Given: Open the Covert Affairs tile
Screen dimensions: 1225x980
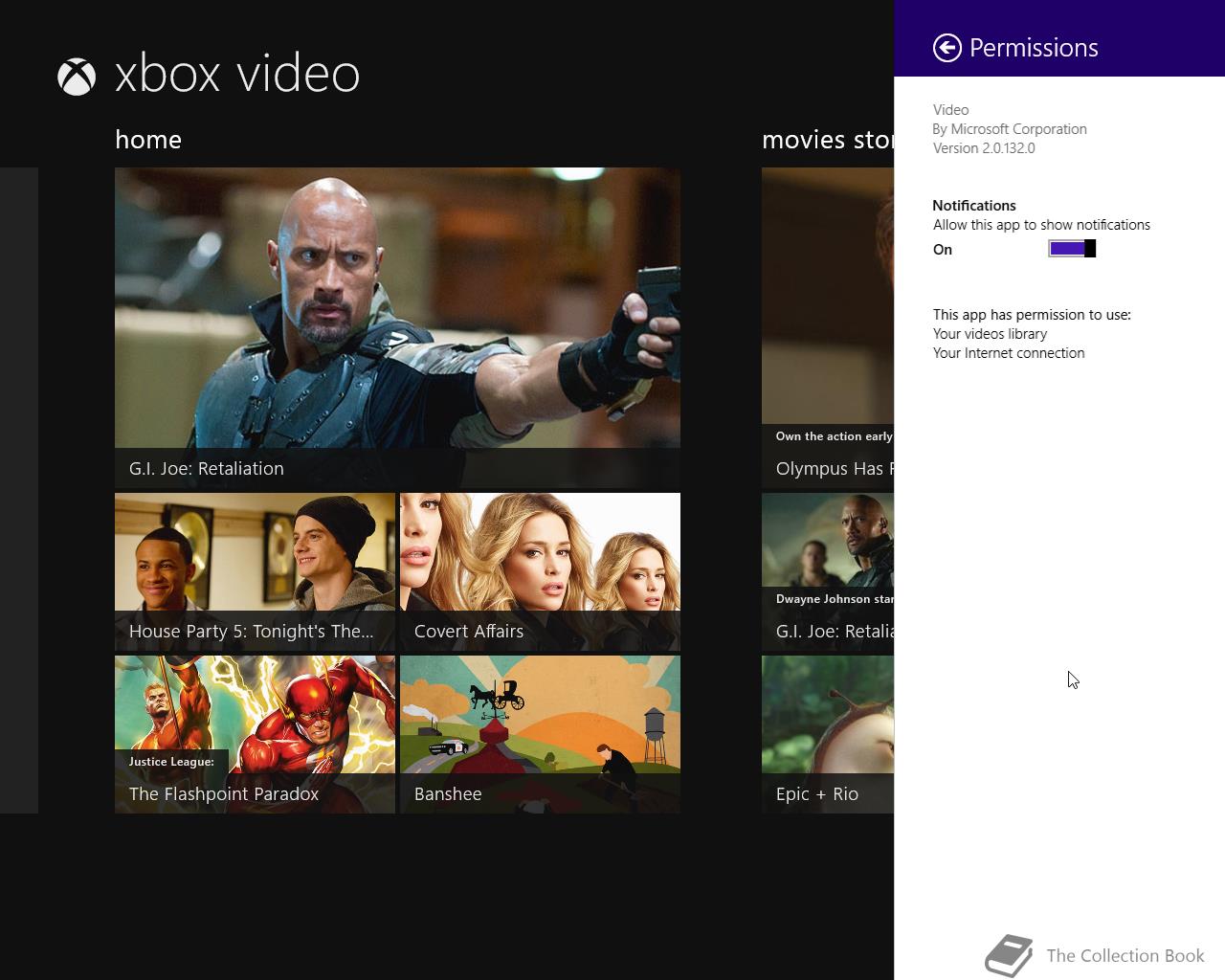Looking at the screenshot, I should (x=540, y=572).
